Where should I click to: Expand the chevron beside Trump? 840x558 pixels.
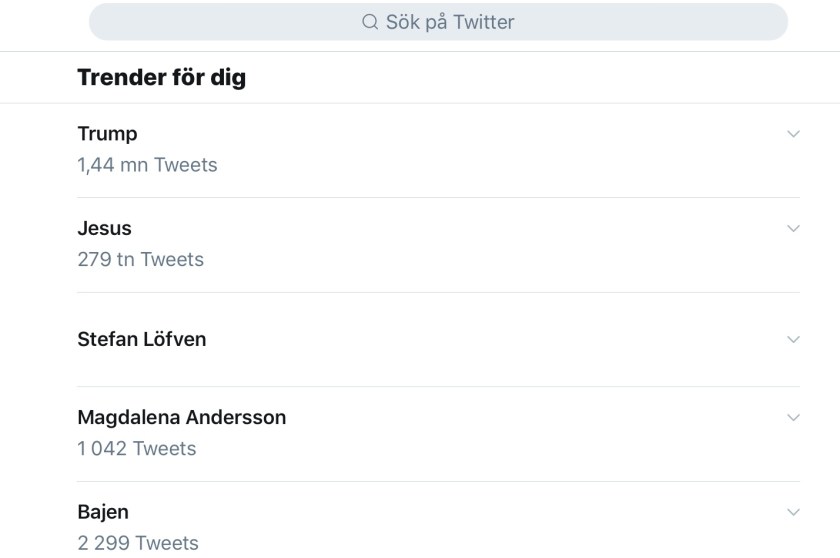793,134
